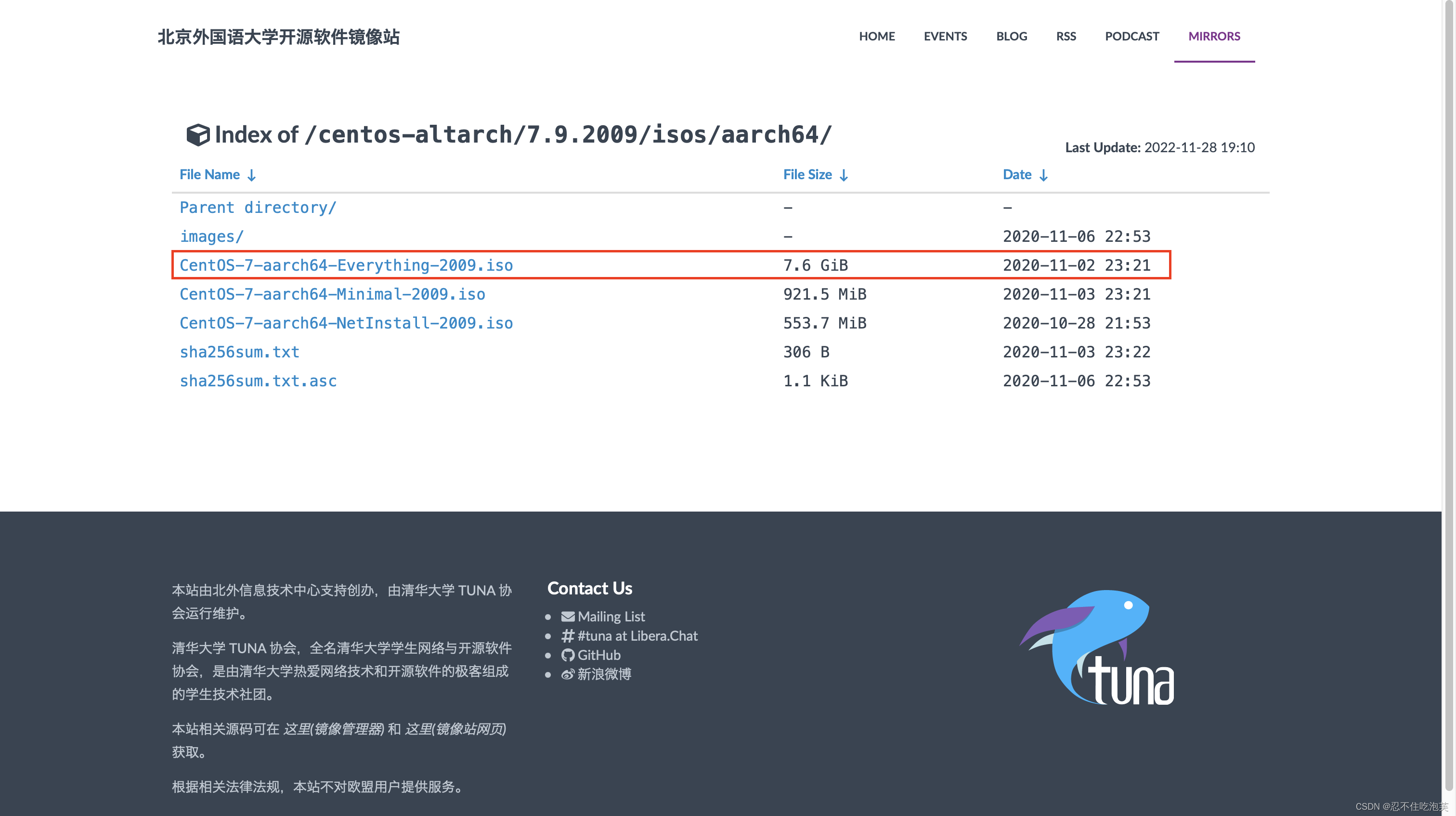Viewport: 1456px width, 816px height.
Task: Sort by File Size column header
Action: point(815,174)
